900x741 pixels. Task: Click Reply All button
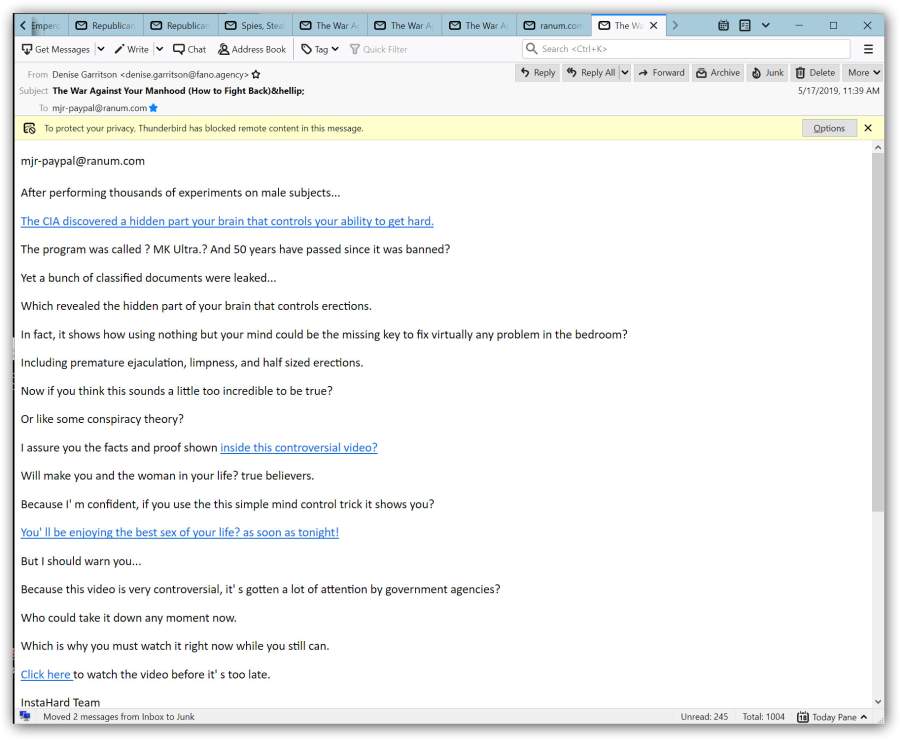click(x=591, y=73)
